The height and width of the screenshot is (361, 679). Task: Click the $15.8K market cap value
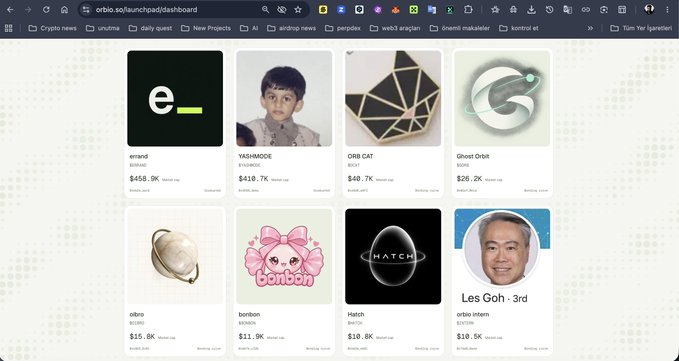point(142,336)
